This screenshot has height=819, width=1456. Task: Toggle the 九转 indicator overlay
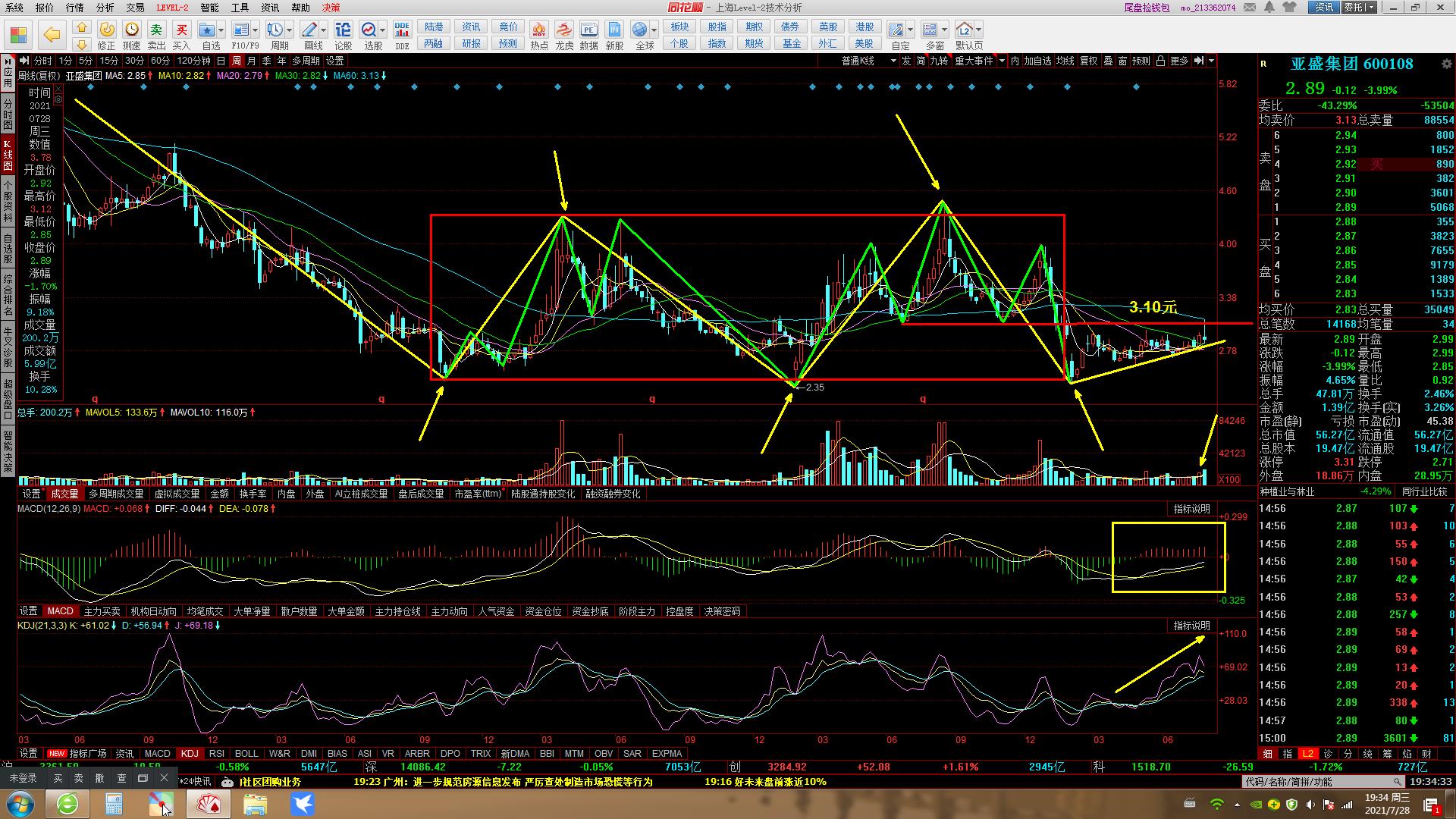tap(939, 61)
